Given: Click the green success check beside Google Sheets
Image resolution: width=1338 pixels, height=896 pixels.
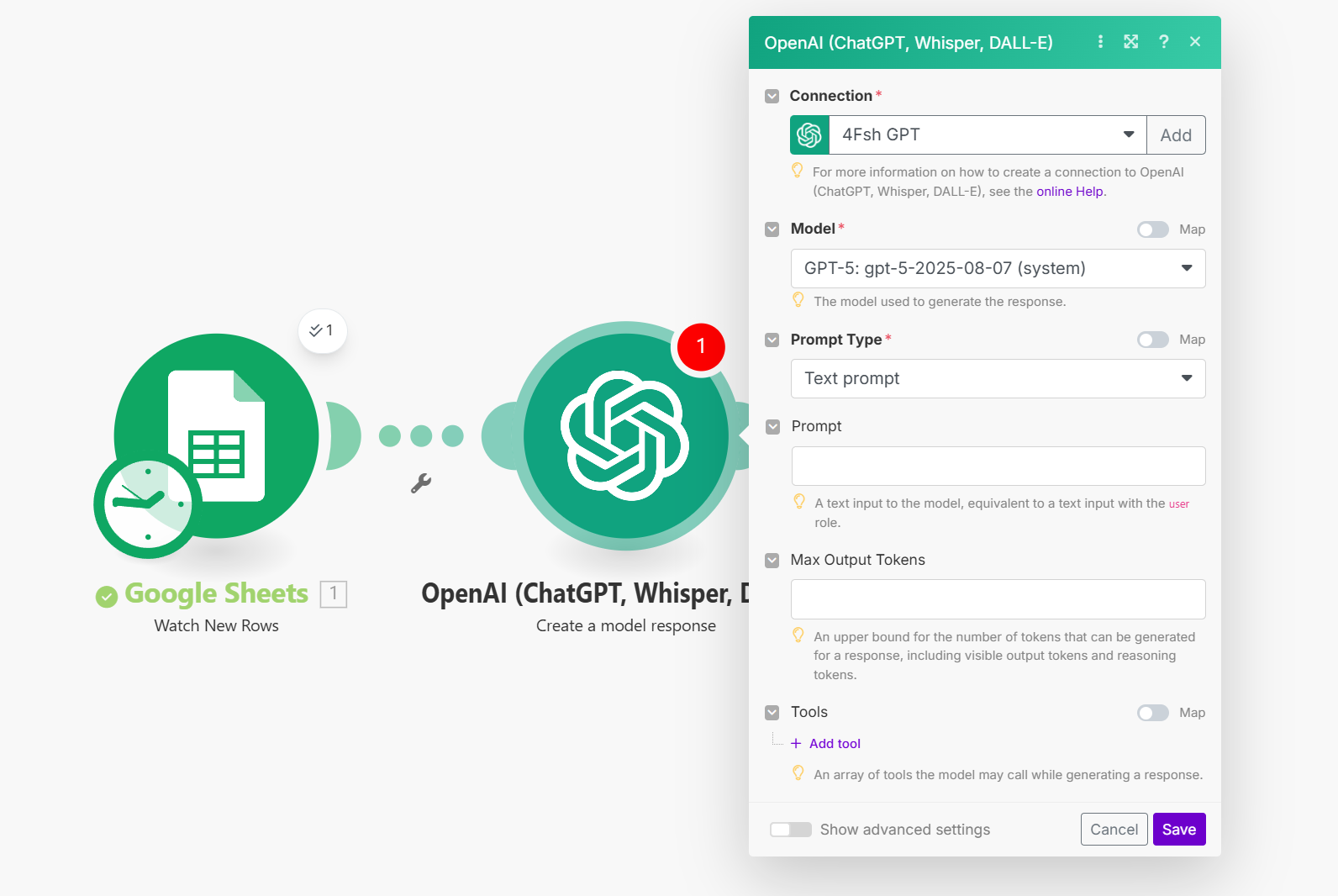Looking at the screenshot, I should 107,597.
